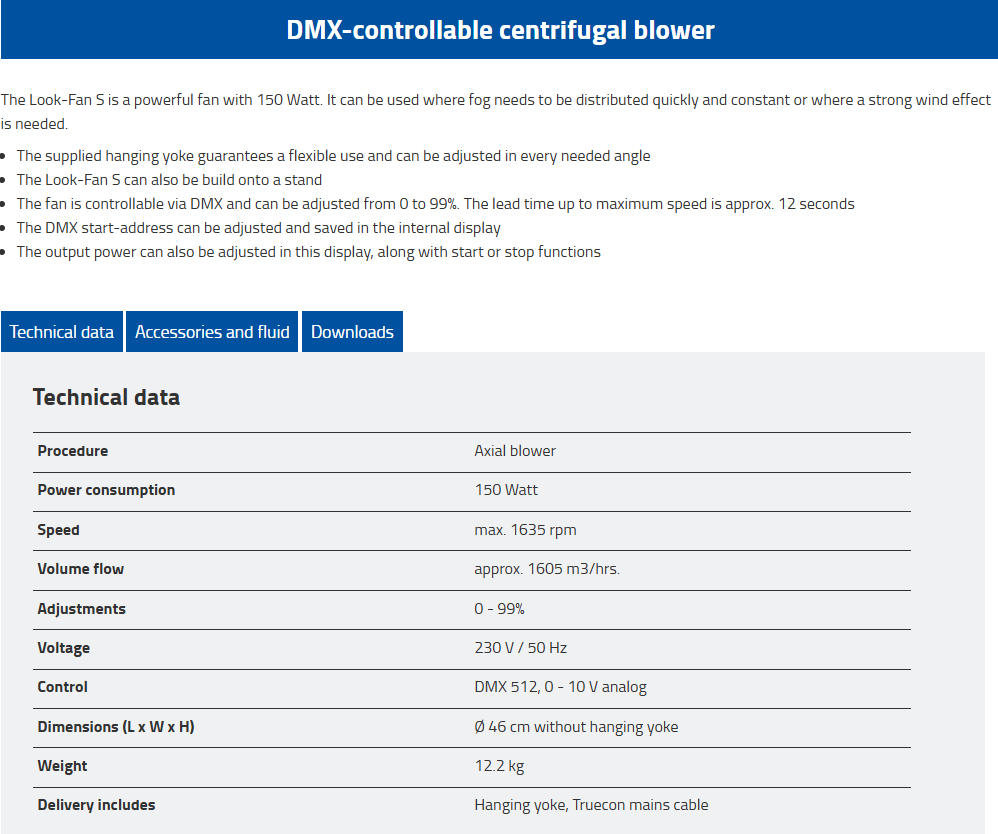Click 'max. 1635 rpm' value
This screenshot has width=998, height=834.
point(525,530)
